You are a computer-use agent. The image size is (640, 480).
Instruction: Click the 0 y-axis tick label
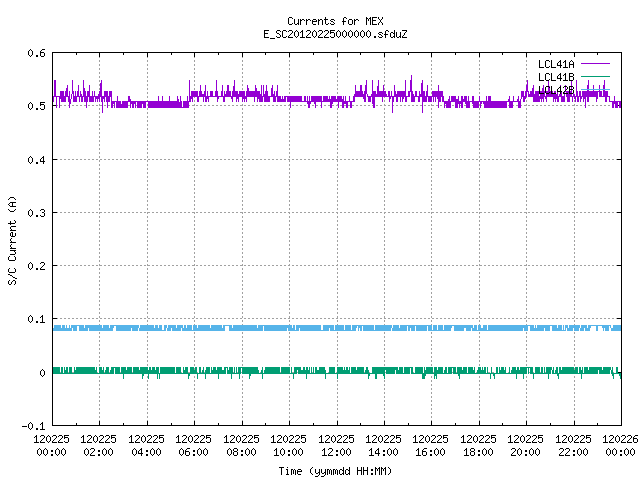tap(42, 373)
